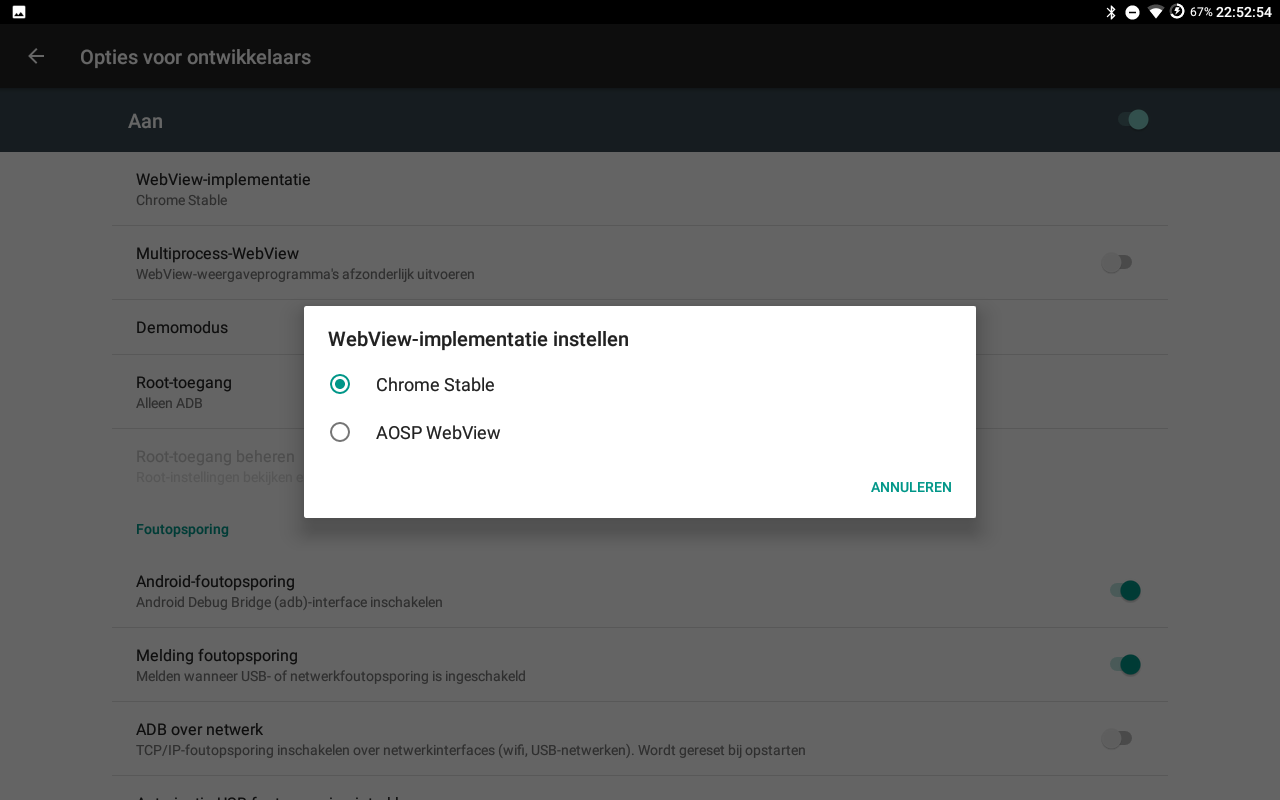Screen dimensions: 1280x800
Task: Tap the do-not-disturb status icon
Action: (x=1133, y=12)
